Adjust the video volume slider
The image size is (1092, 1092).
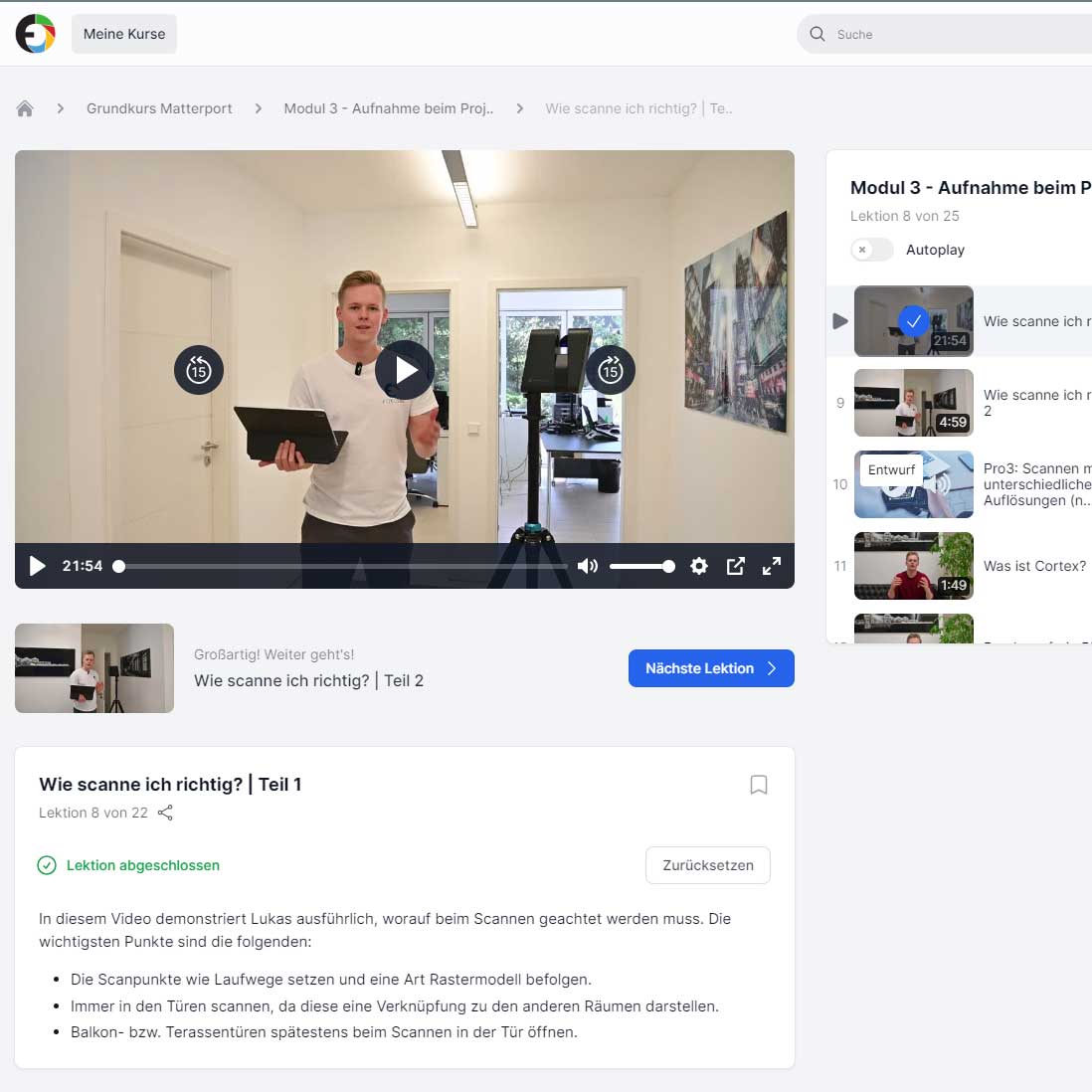(641, 566)
